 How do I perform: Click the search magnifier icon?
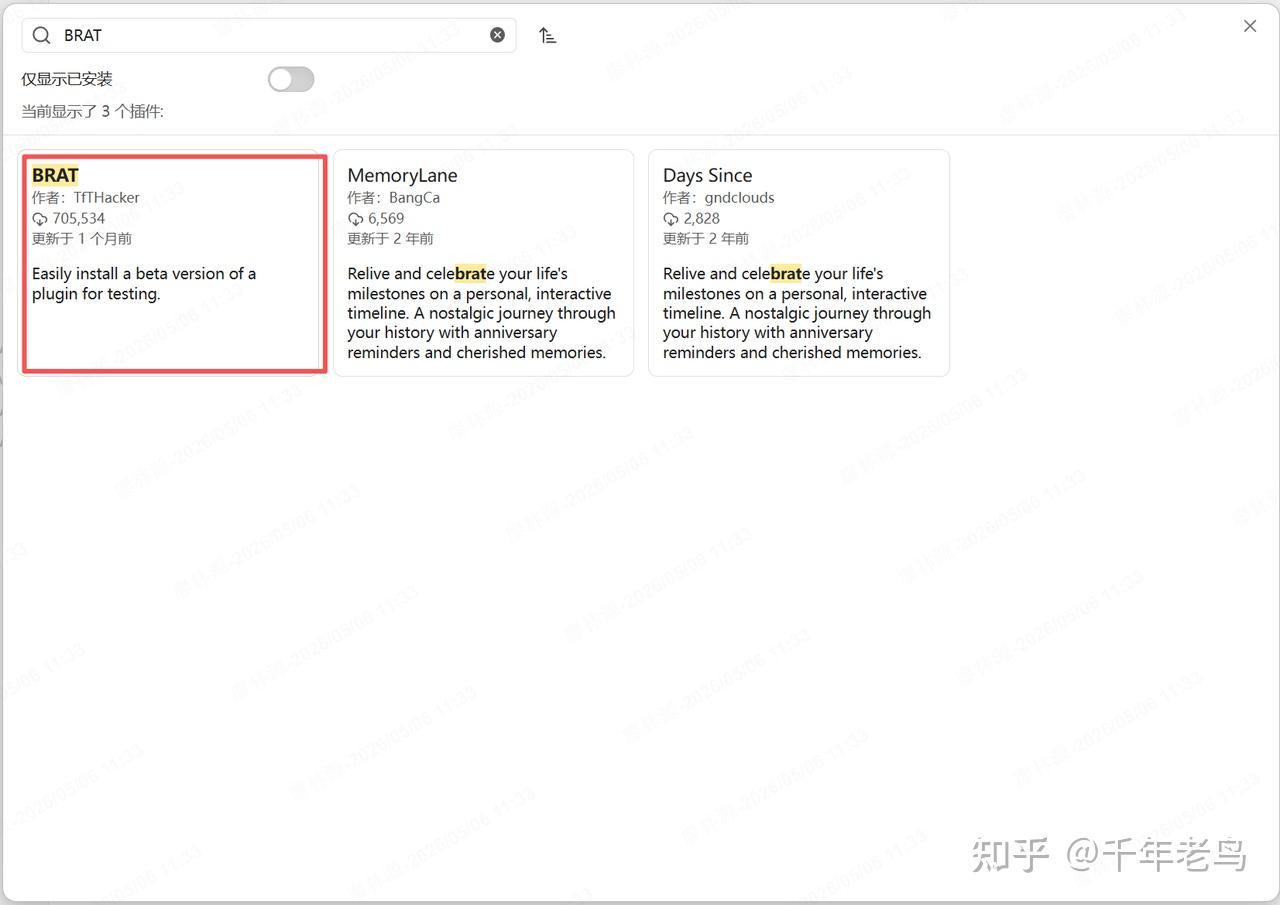[41, 35]
